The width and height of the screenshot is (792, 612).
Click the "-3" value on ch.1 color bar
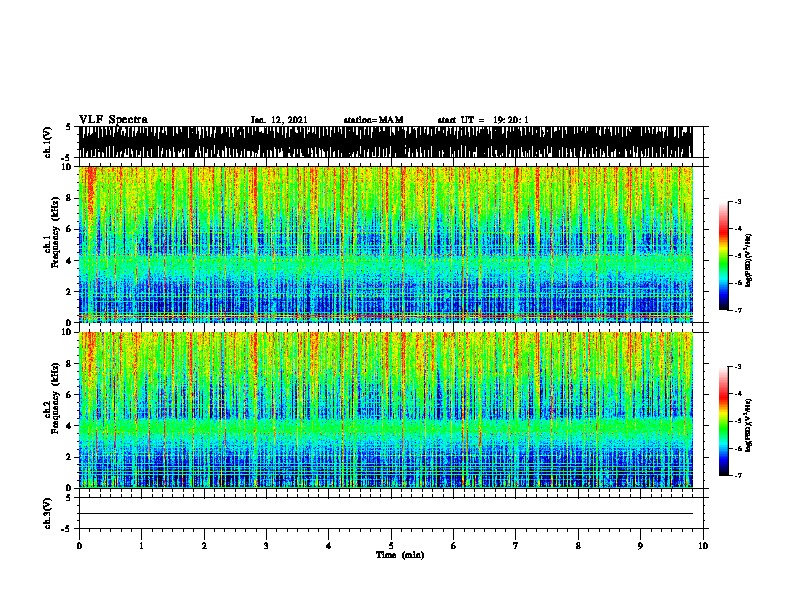737,202
